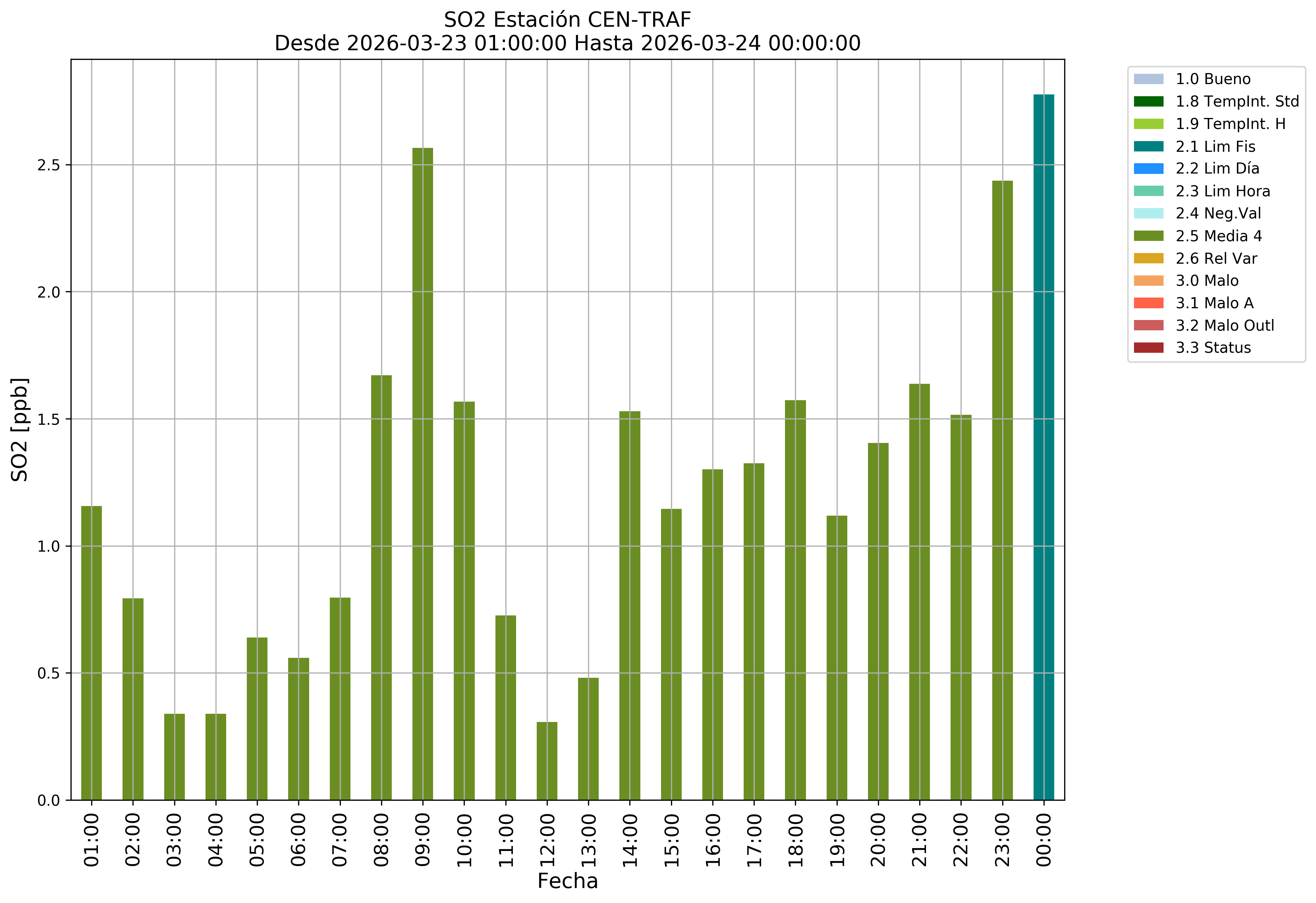This screenshot has height=903, width=1316.
Task: Click the 08:00 x-axis tick label
Action: tap(381, 840)
